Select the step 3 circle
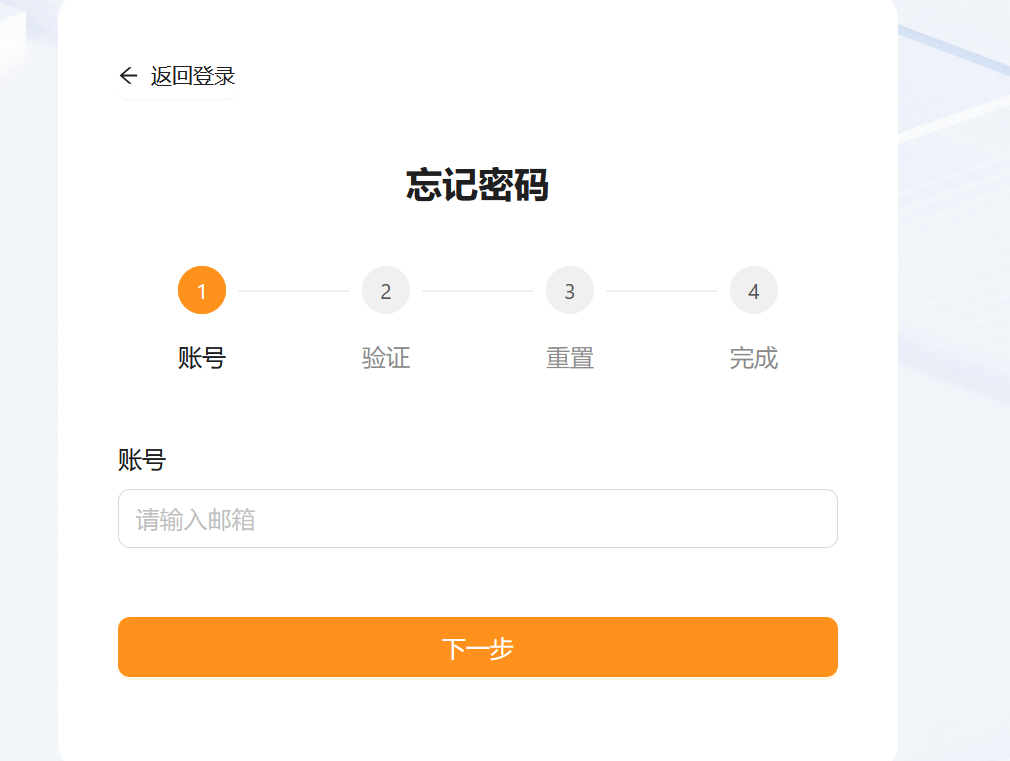The width and height of the screenshot is (1010, 761). point(570,291)
